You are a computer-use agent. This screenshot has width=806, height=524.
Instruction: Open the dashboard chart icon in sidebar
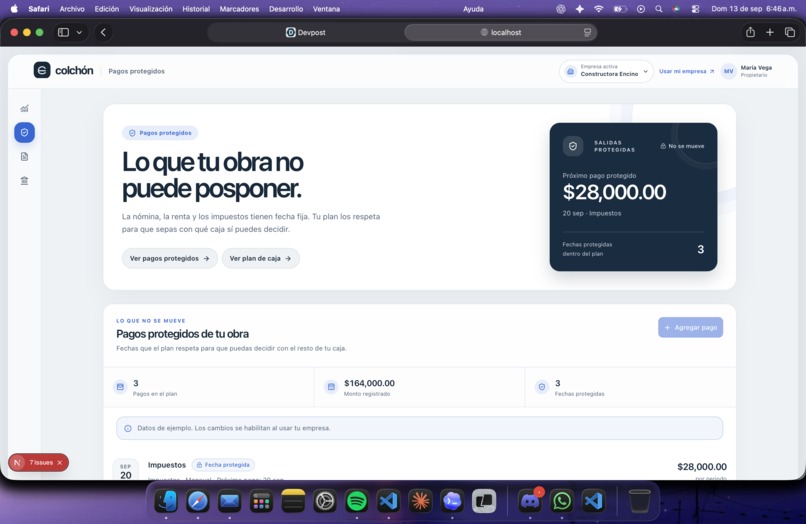click(24, 109)
